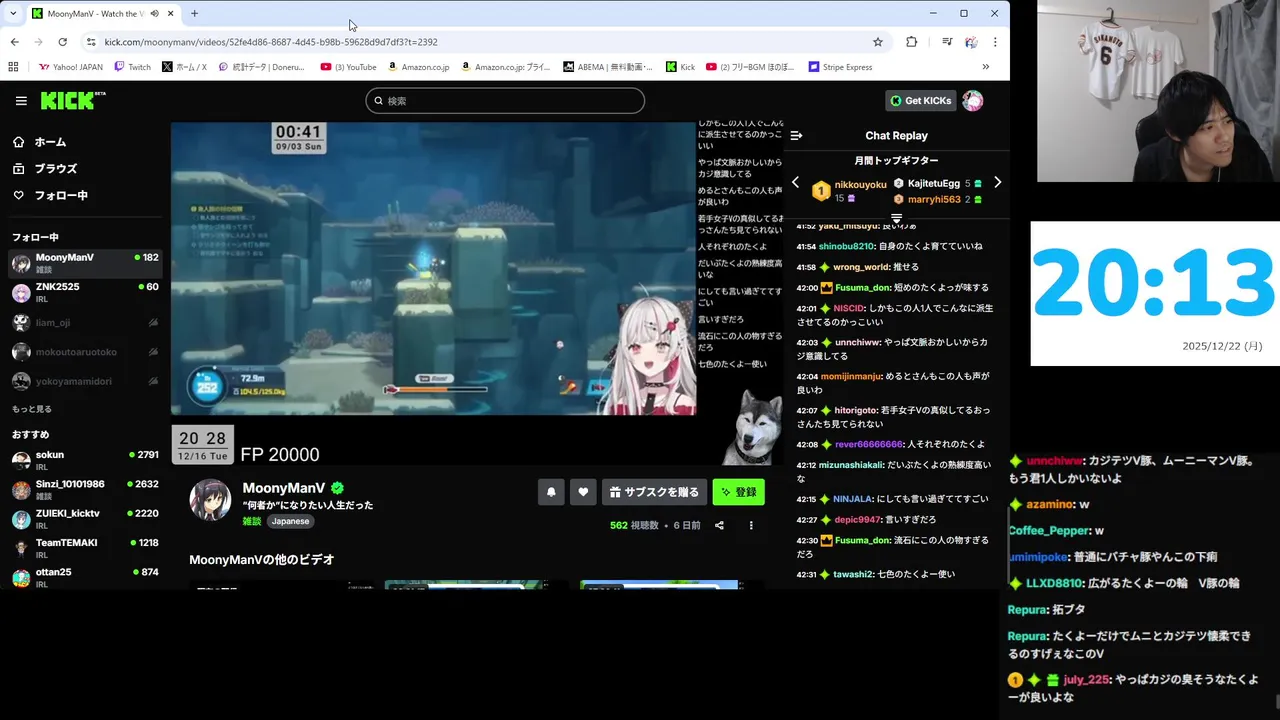
Task: Open the Stripe Express bookmark
Action: tap(840, 67)
